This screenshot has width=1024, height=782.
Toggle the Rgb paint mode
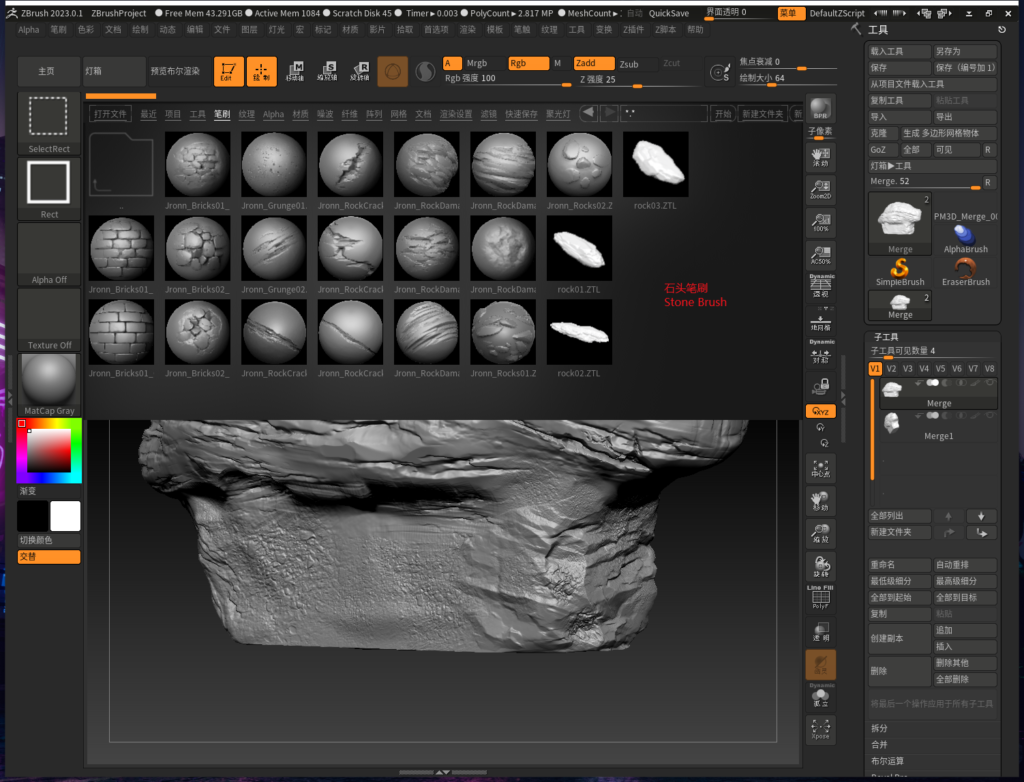527,63
